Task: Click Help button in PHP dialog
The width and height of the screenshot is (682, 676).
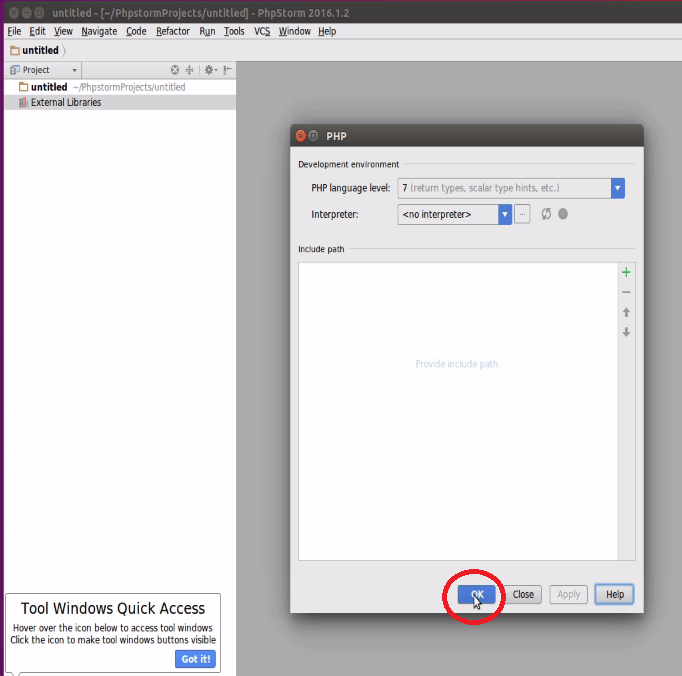Action: [x=615, y=594]
